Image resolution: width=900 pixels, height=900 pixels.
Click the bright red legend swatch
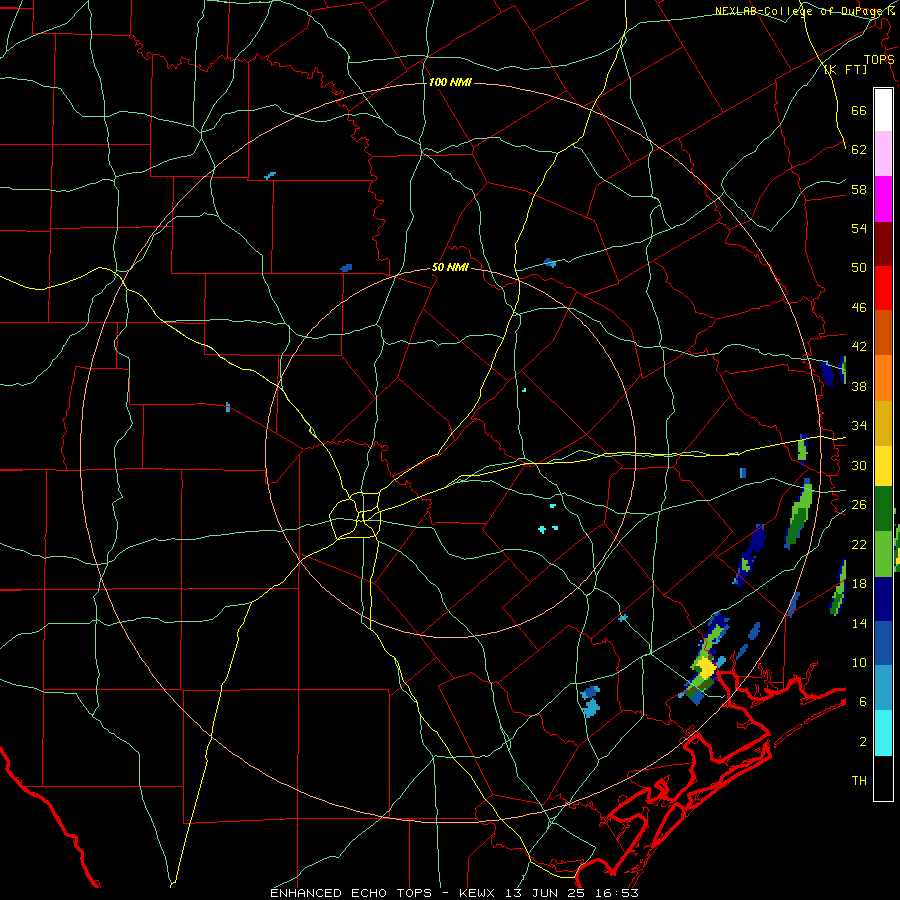click(883, 288)
